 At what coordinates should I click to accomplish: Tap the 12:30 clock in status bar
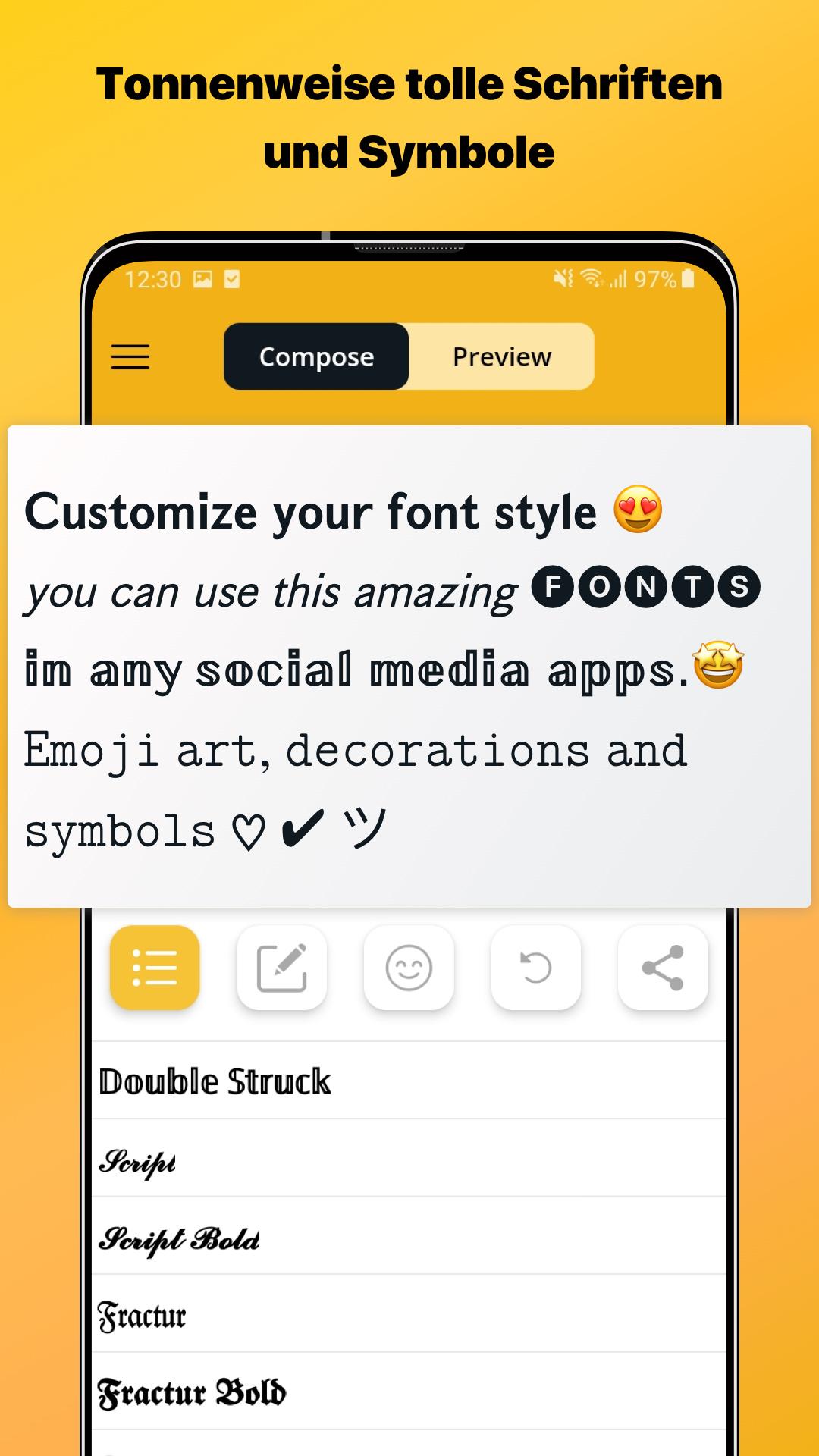153,280
